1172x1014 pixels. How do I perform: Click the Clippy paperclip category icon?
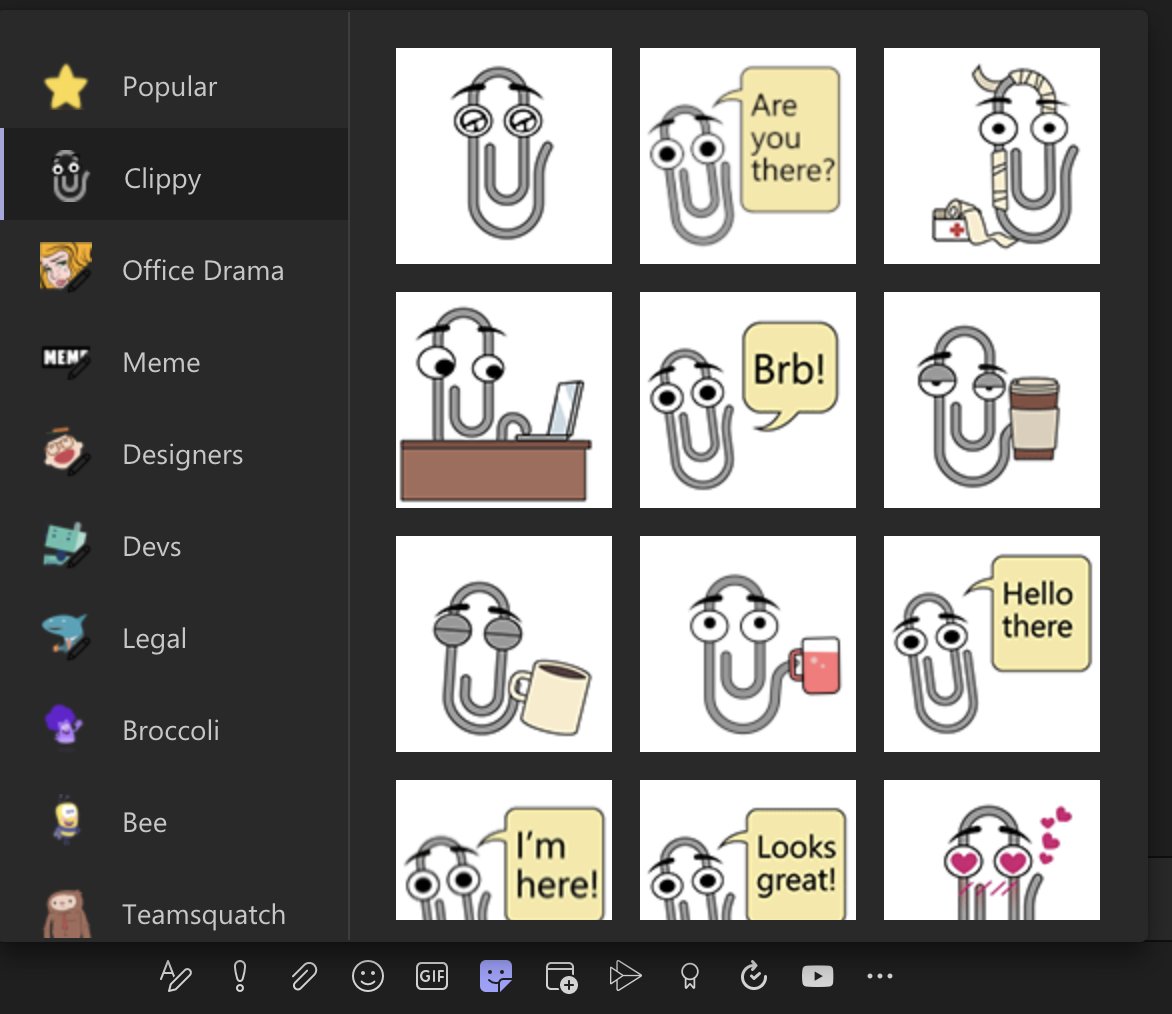(x=70, y=176)
